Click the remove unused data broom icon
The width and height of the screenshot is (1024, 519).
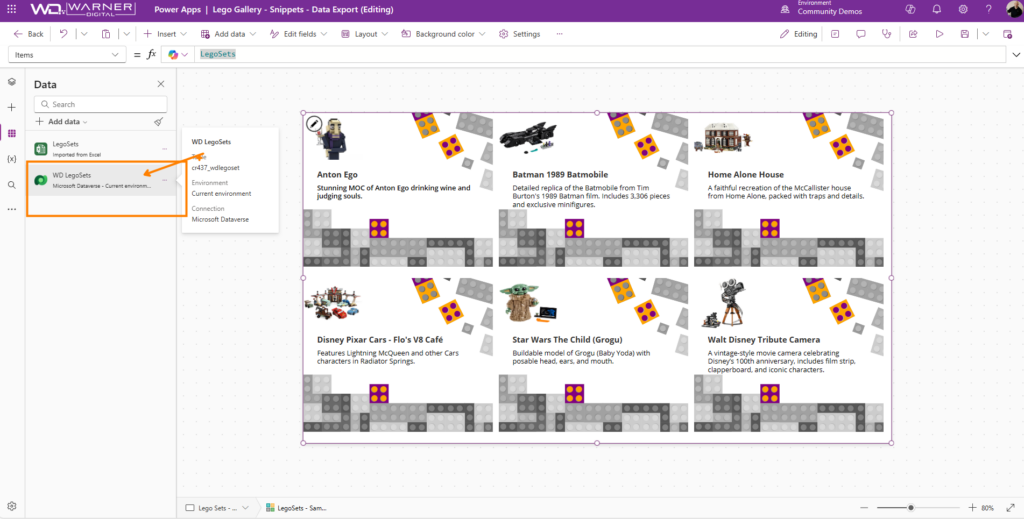point(158,122)
